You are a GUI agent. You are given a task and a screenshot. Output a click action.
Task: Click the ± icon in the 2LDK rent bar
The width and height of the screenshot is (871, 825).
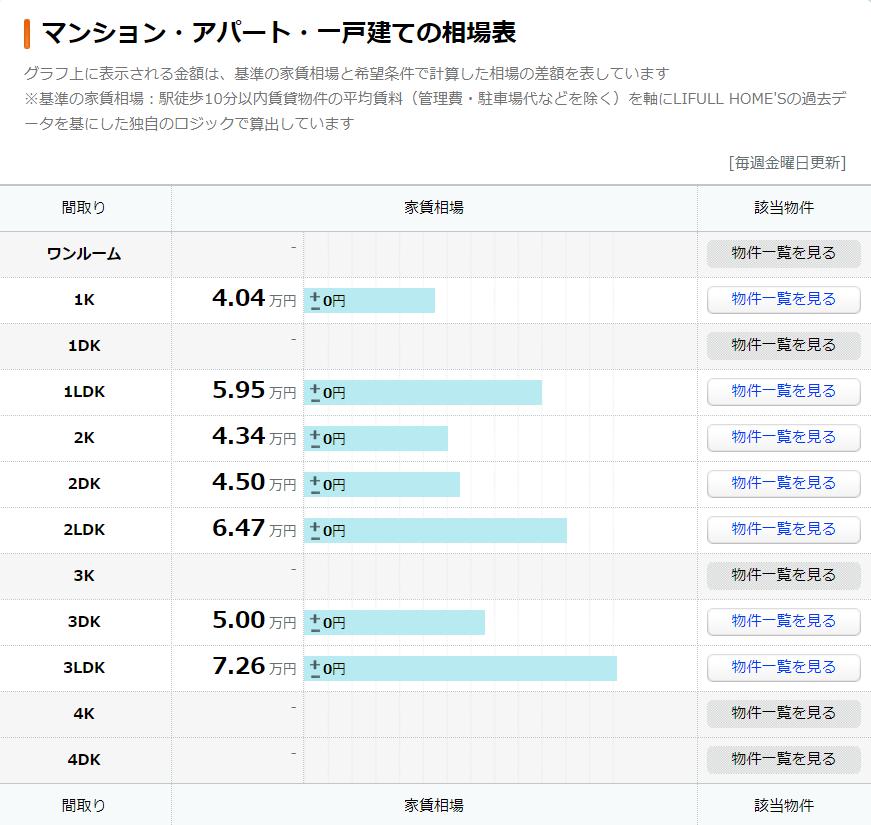pyautogui.click(x=315, y=530)
